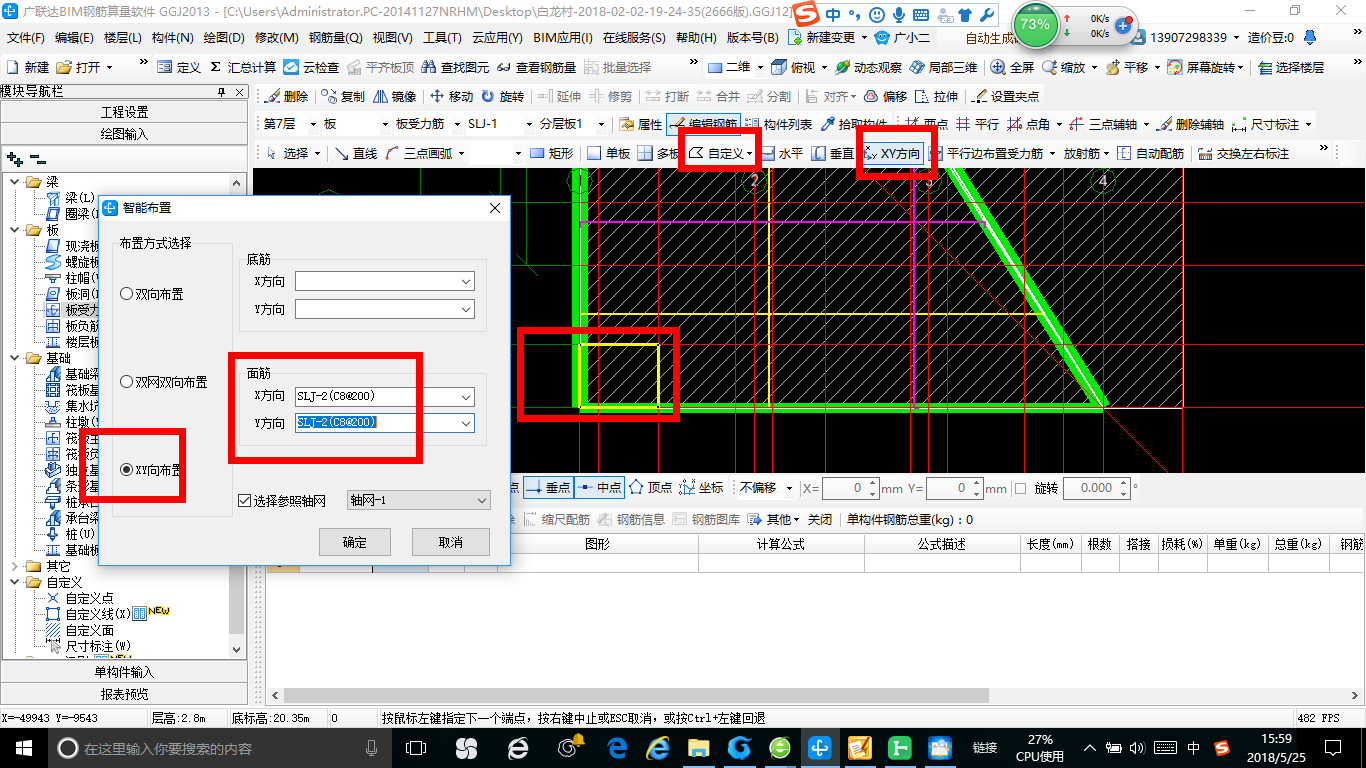Open 局部三维 partial 3D view
This screenshot has height=768, width=1366.
(x=942, y=67)
